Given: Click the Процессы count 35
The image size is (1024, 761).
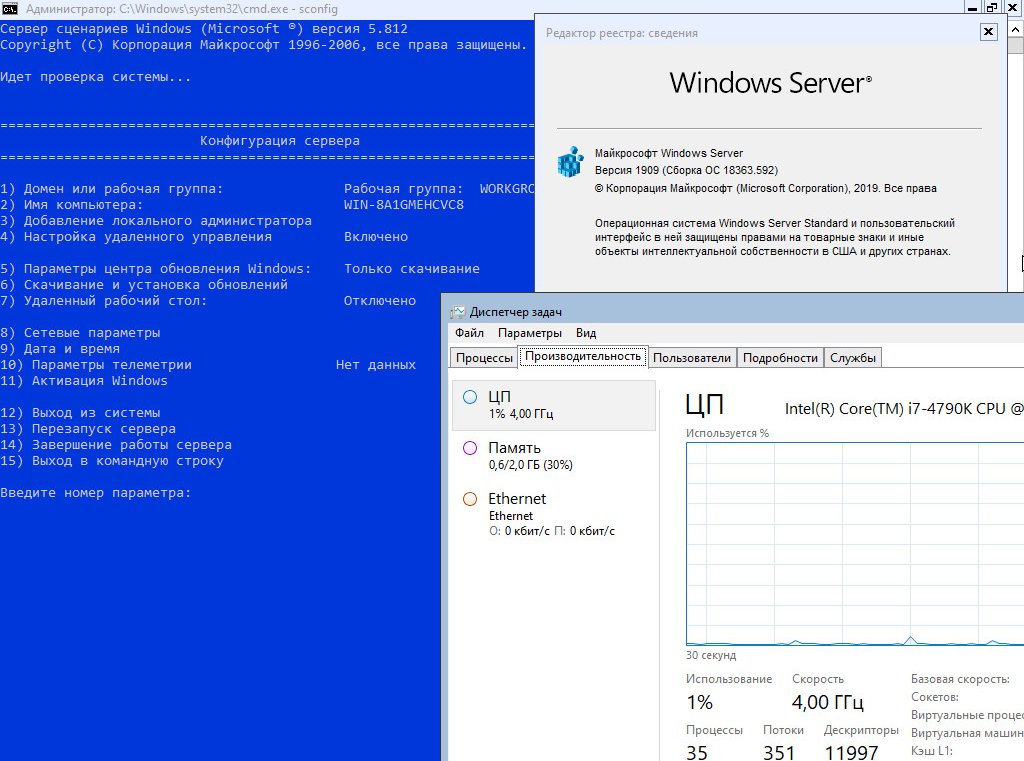Looking at the screenshot, I should (x=697, y=753).
